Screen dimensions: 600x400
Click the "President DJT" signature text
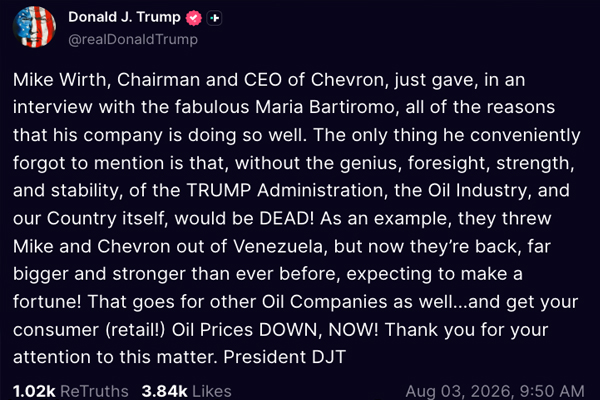(x=284, y=357)
